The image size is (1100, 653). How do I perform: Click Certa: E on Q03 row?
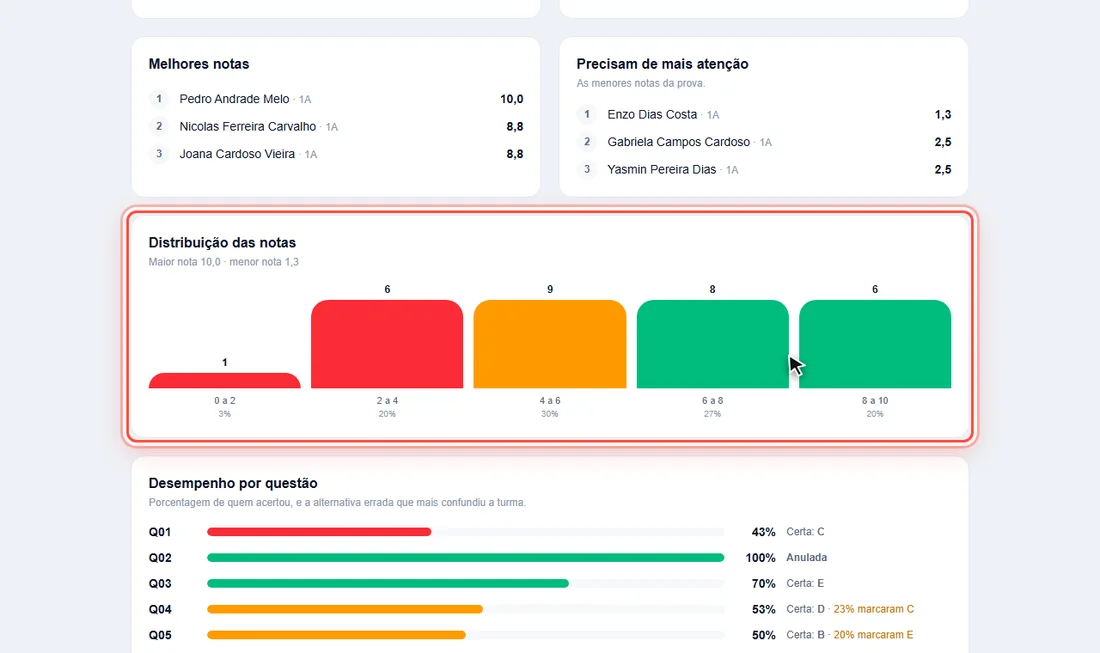point(805,584)
